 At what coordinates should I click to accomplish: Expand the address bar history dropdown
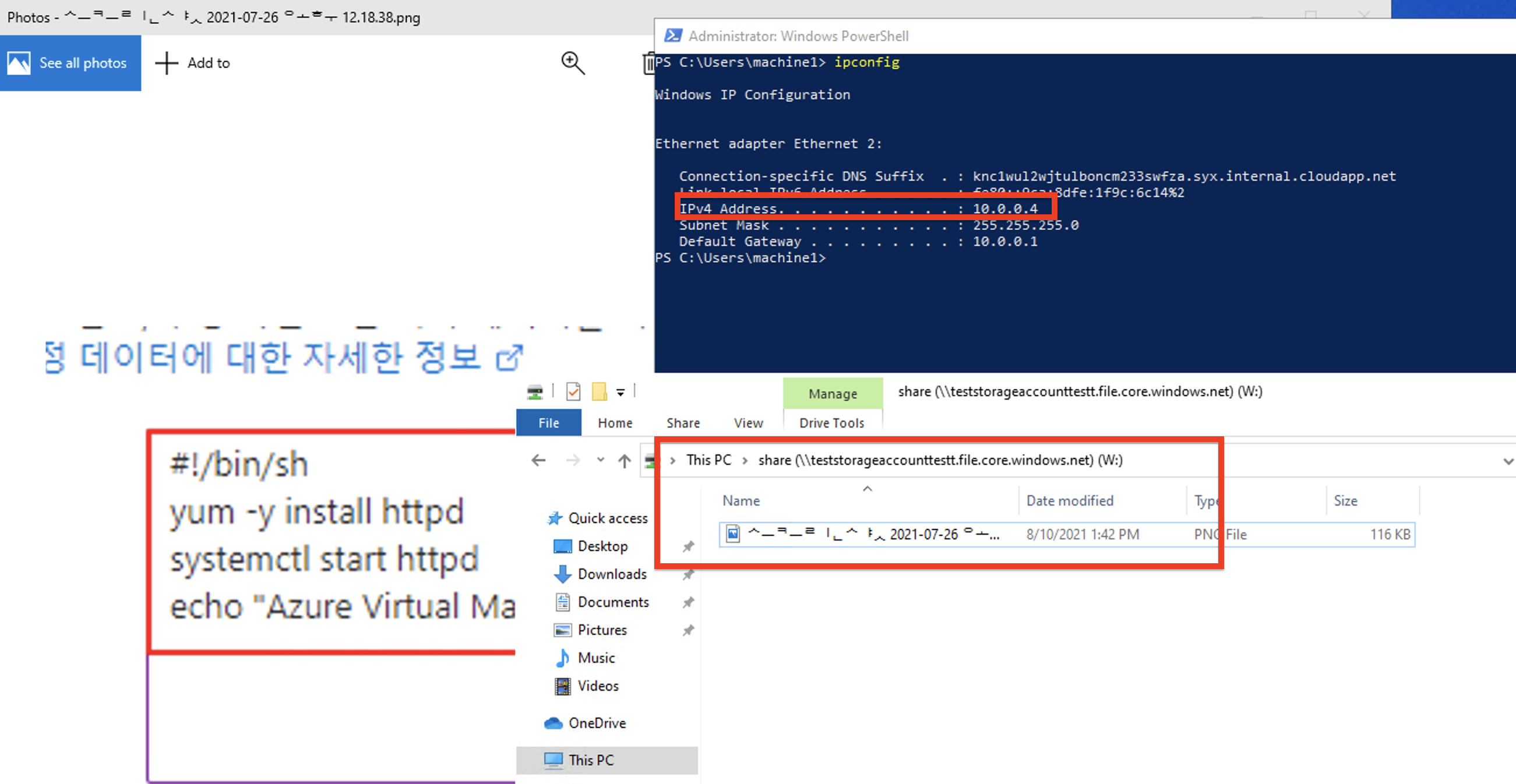pos(1507,461)
